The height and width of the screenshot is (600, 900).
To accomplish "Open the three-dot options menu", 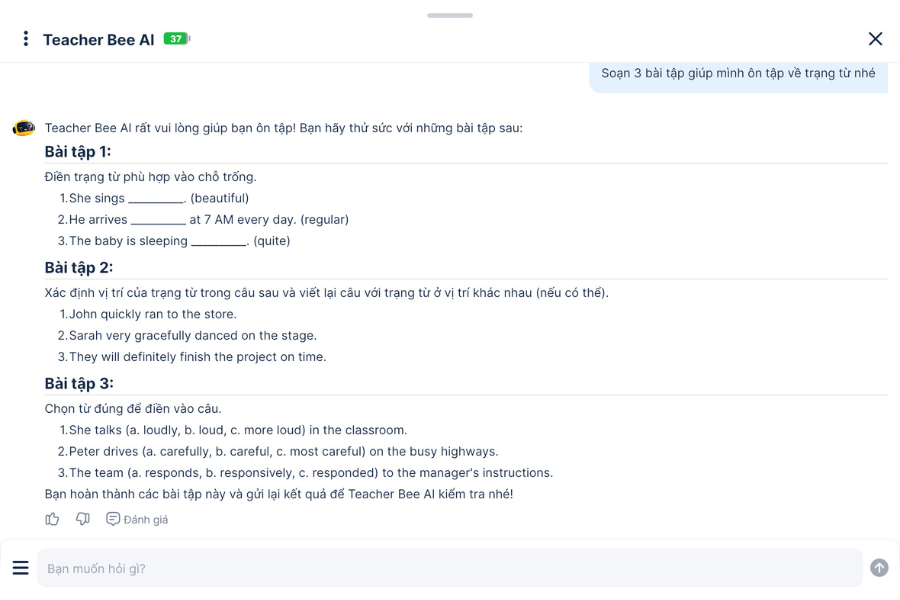I will pyautogui.click(x=26, y=39).
